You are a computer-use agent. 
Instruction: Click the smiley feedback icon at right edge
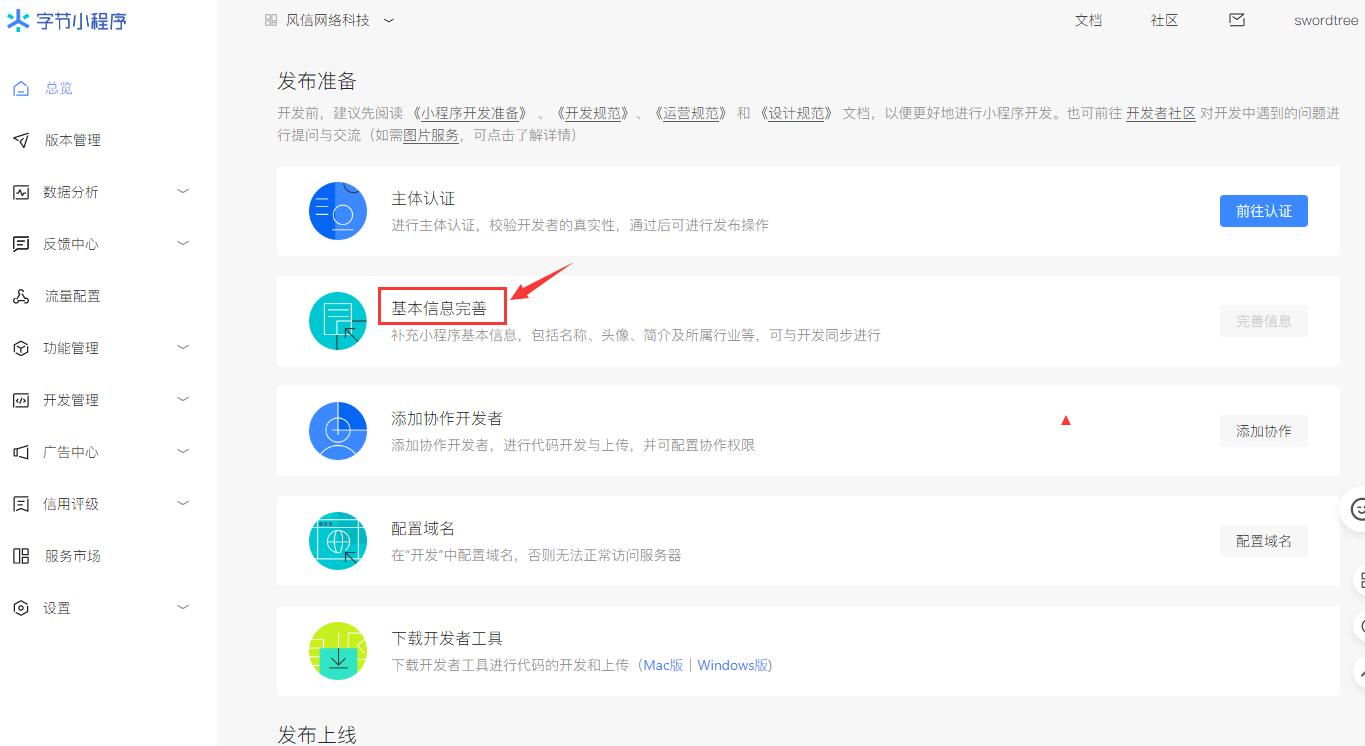click(x=1355, y=509)
